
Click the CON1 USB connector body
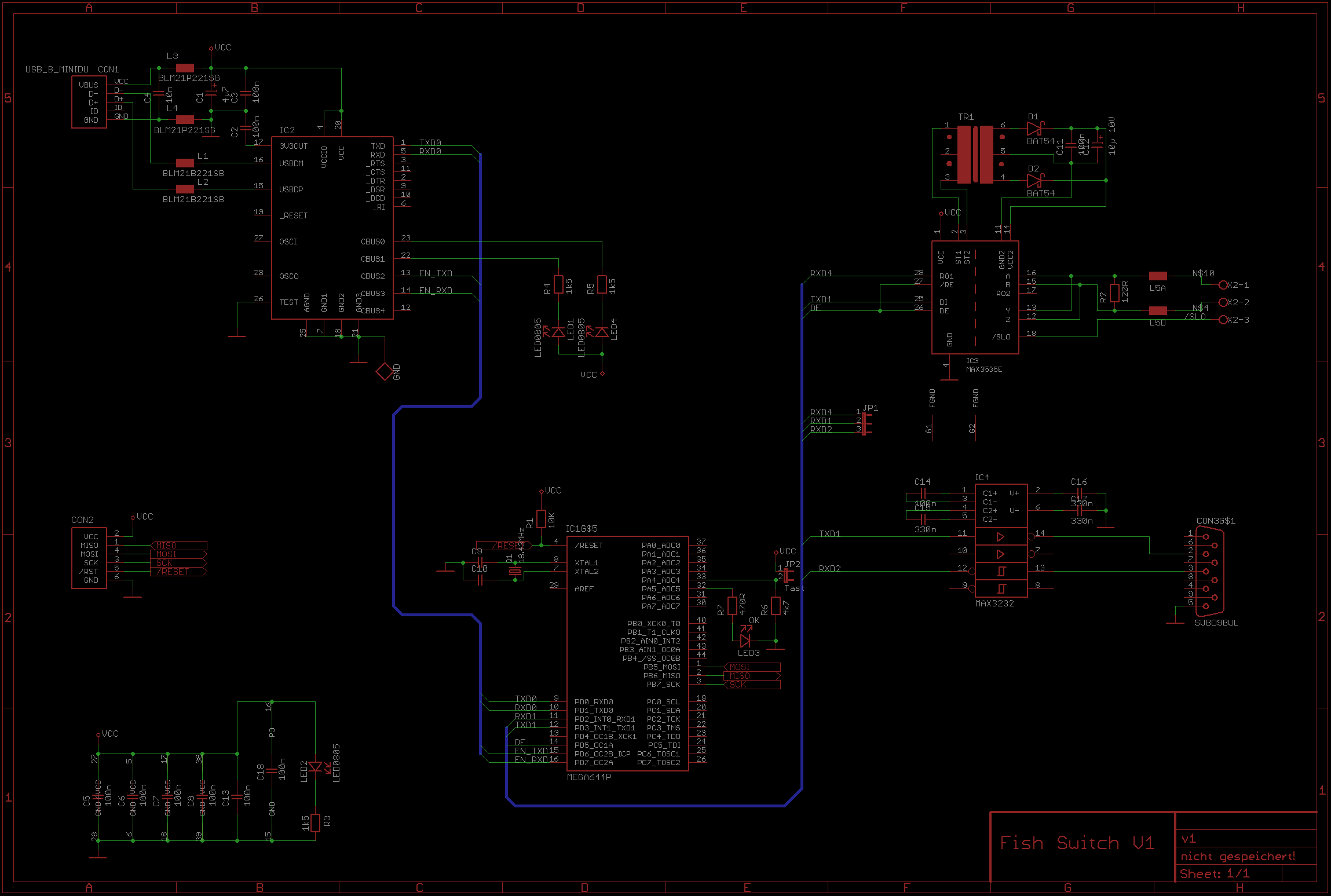[89, 102]
